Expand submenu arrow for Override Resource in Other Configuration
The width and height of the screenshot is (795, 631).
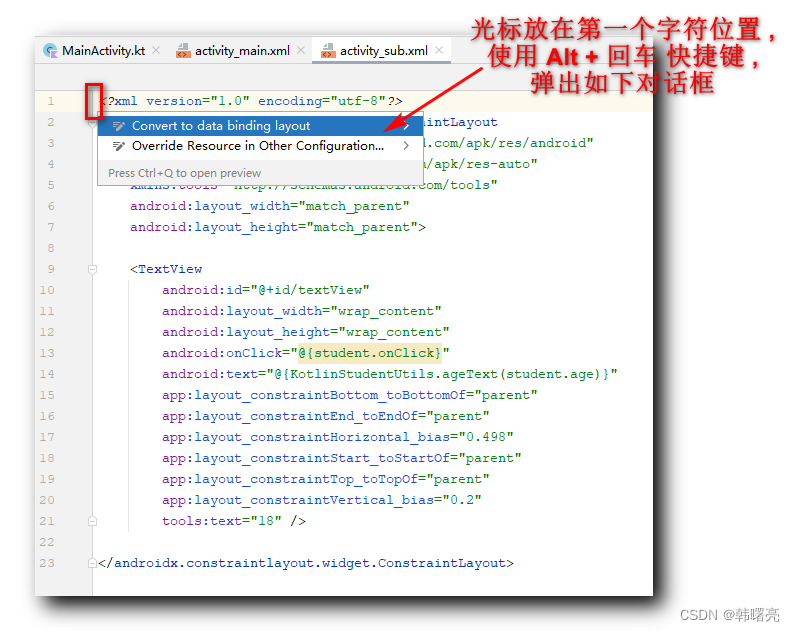406,146
